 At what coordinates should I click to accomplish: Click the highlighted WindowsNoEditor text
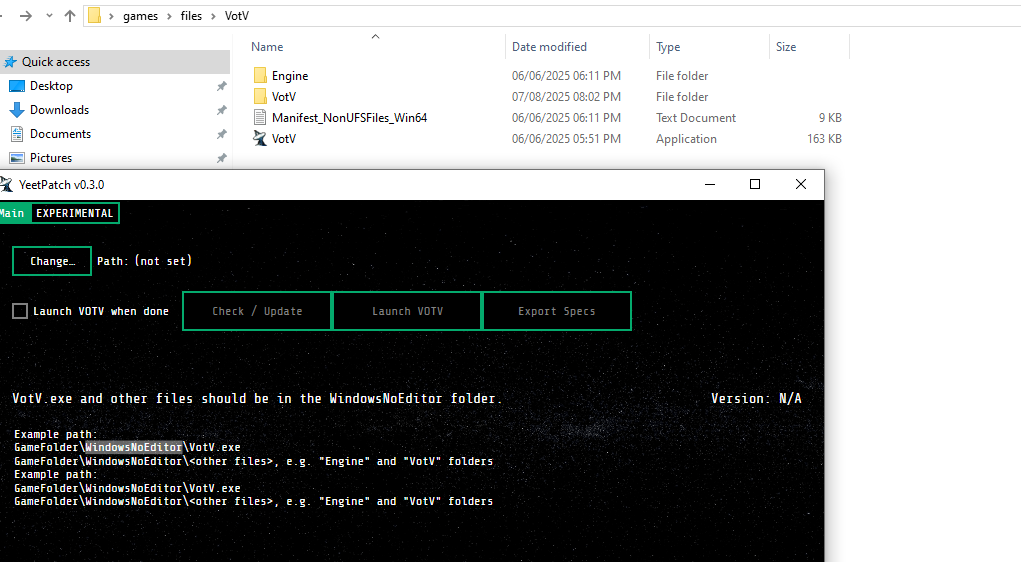pos(133,447)
